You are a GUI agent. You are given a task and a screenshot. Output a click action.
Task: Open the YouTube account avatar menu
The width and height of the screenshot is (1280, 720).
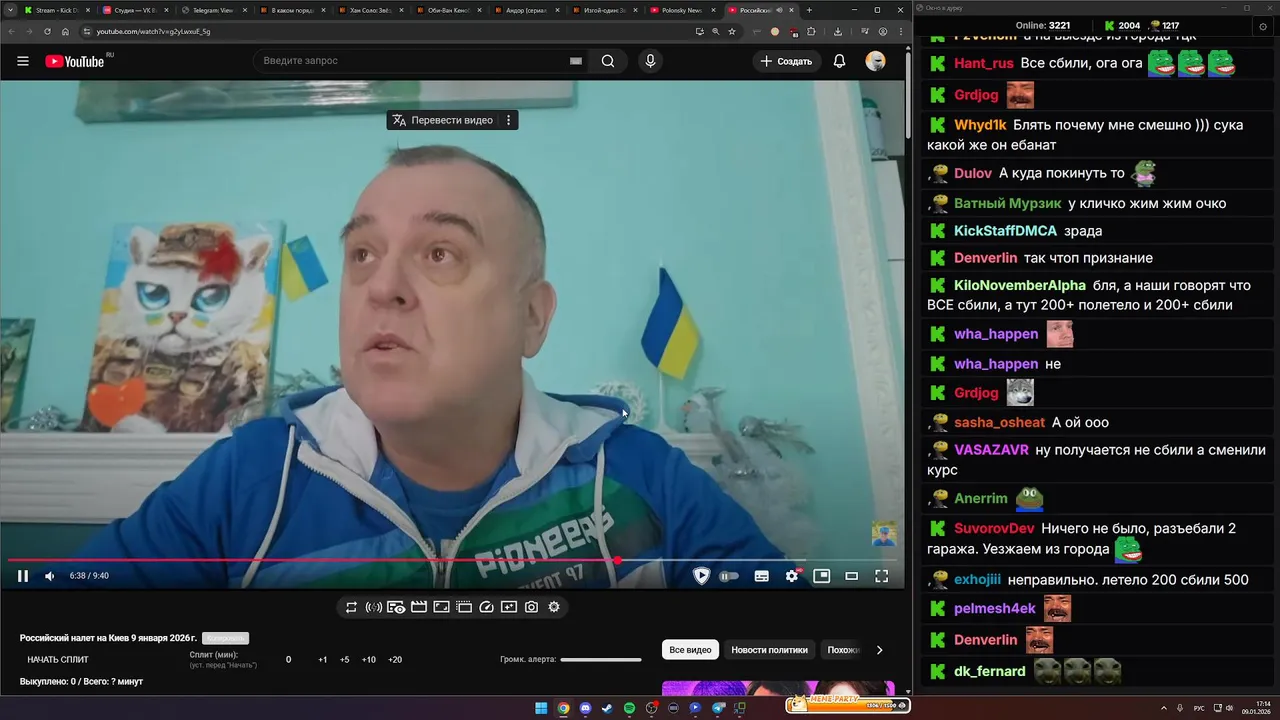[875, 61]
